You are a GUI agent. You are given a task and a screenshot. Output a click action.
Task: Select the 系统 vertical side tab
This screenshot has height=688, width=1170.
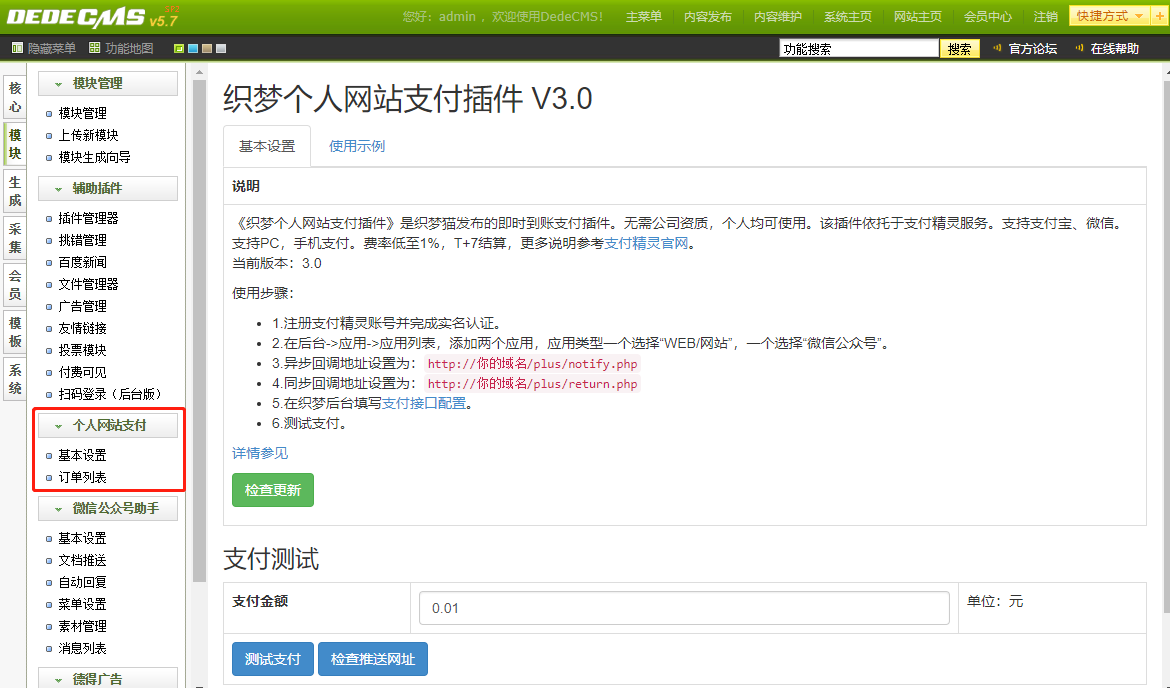point(15,379)
